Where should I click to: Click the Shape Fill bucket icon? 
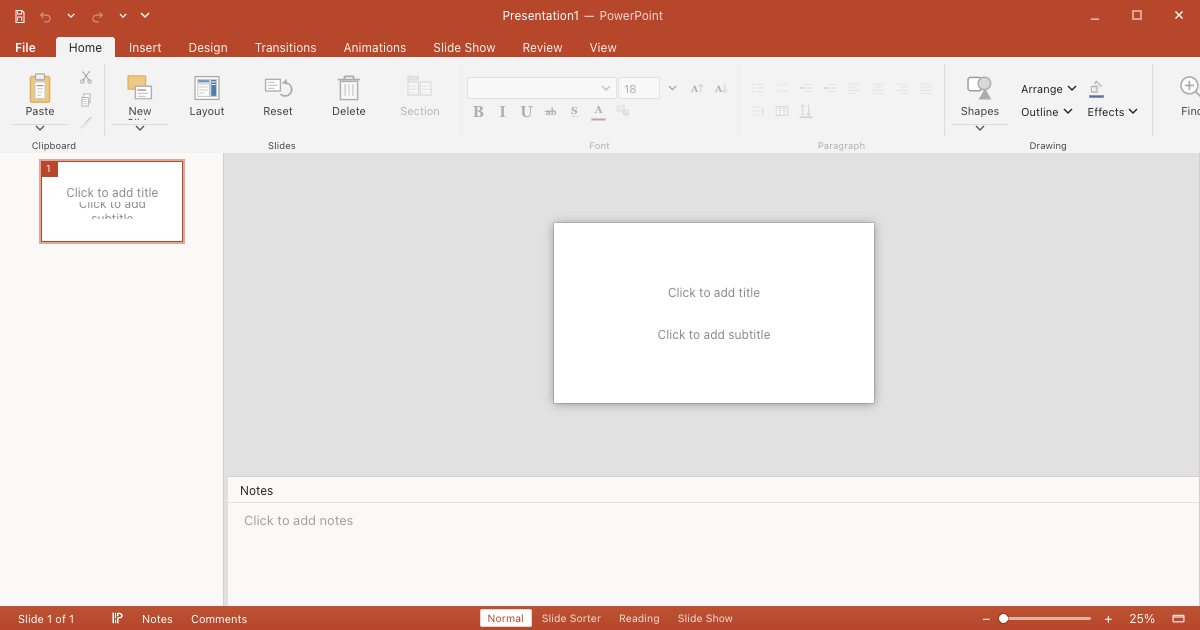(1096, 89)
